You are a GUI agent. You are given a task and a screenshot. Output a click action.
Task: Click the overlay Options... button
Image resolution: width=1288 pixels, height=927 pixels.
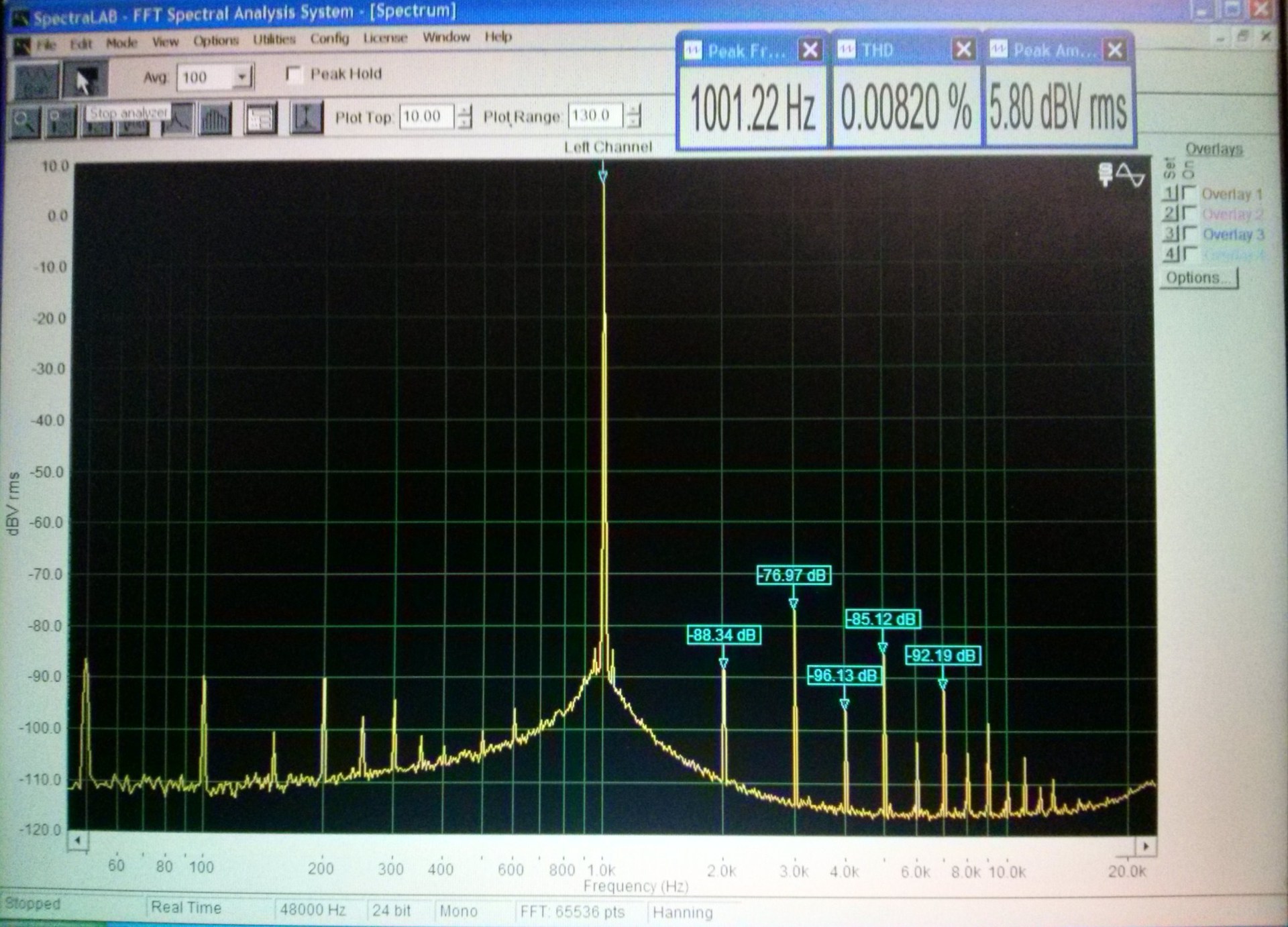(x=1199, y=278)
